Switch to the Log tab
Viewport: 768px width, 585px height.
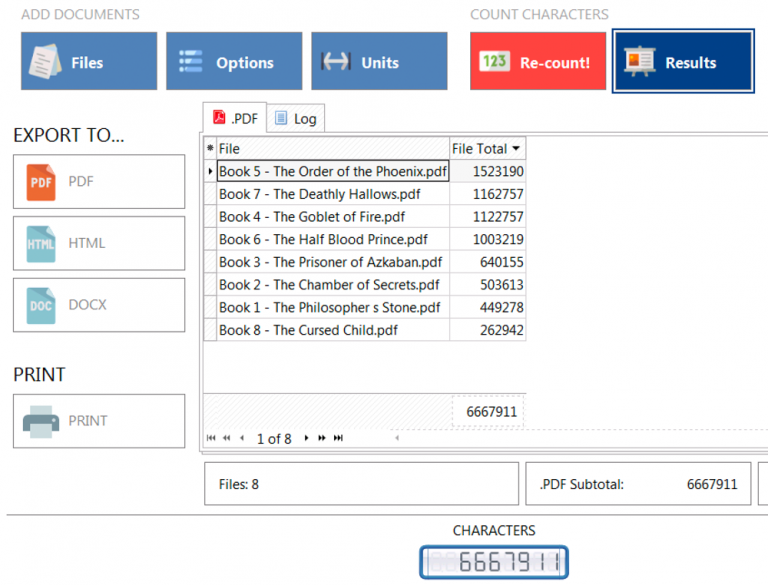pos(296,119)
